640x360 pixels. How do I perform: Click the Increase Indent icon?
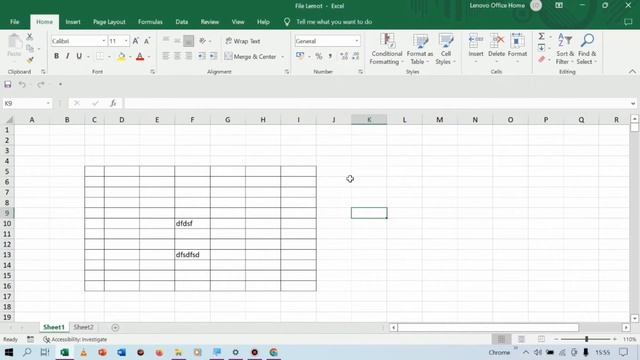[x=213, y=56]
